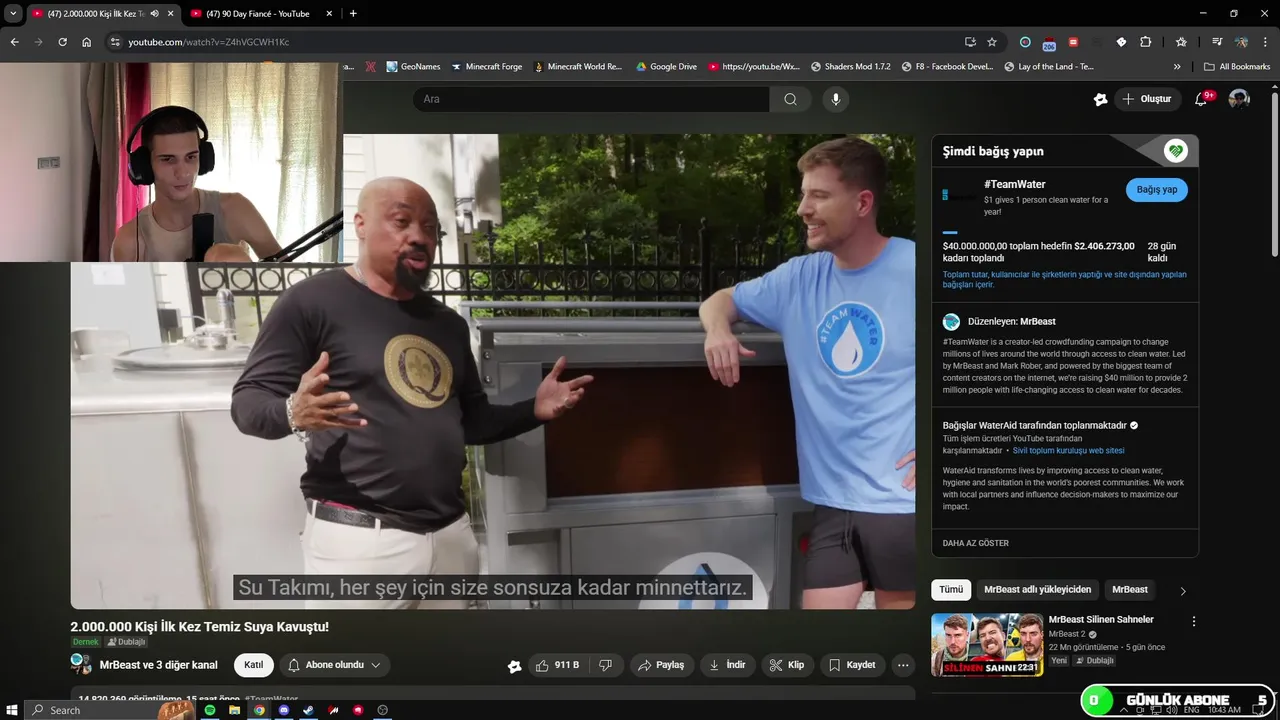Collapse panel with DAHA AZ GÖSTER

(x=975, y=543)
